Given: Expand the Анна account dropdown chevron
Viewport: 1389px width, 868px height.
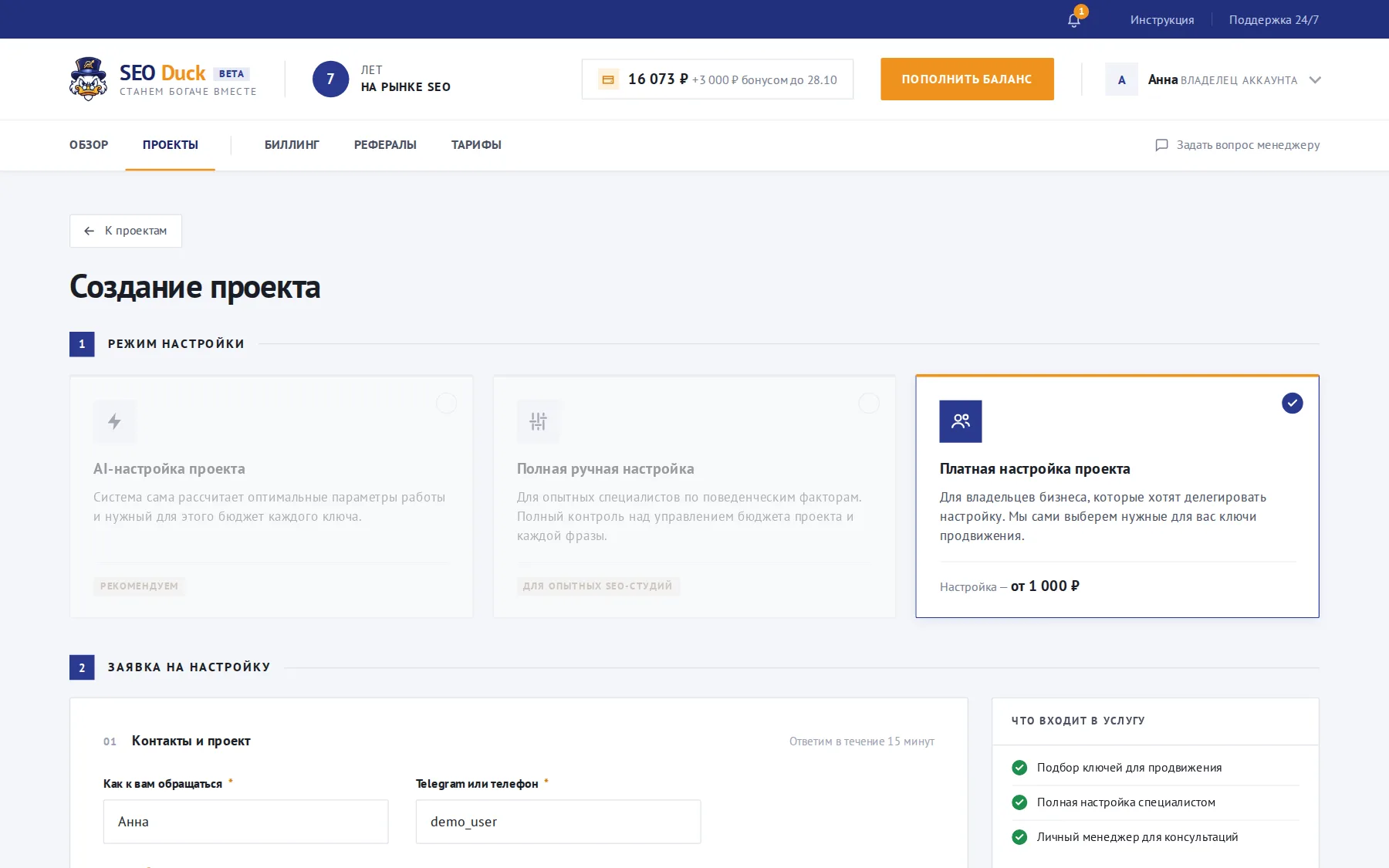Looking at the screenshot, I should (1315, 80).
